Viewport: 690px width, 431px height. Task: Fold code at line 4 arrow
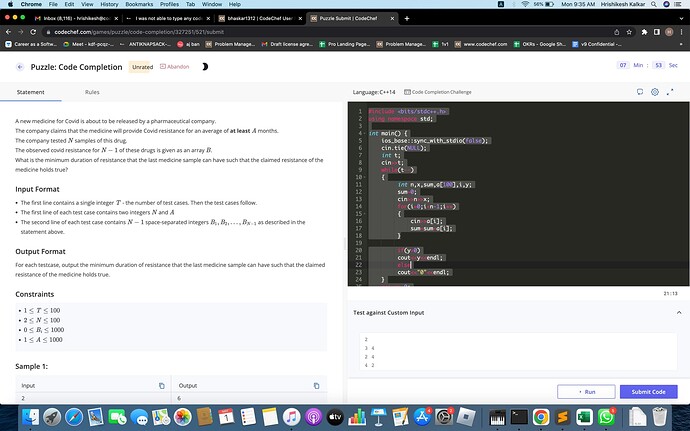(365, 133)
